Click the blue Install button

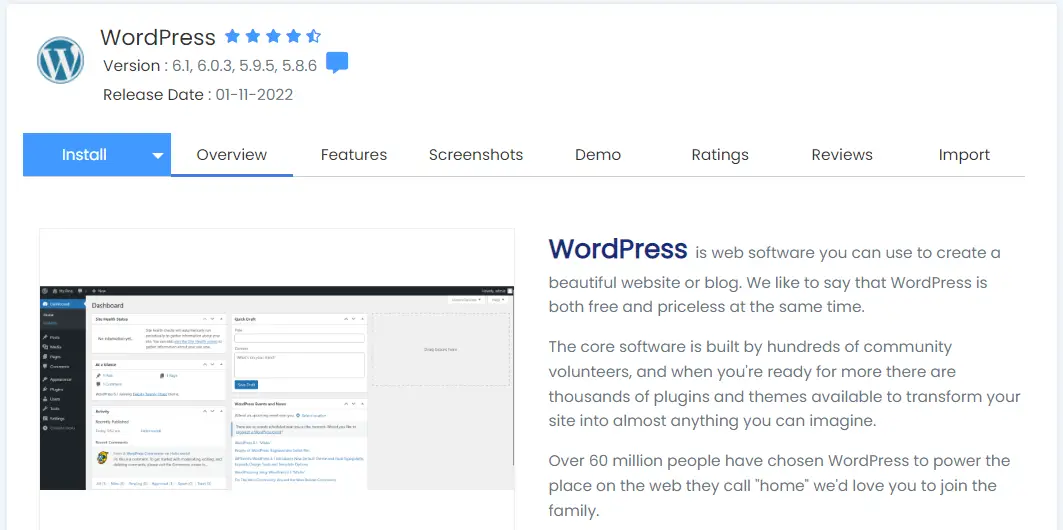click(84, 155)
